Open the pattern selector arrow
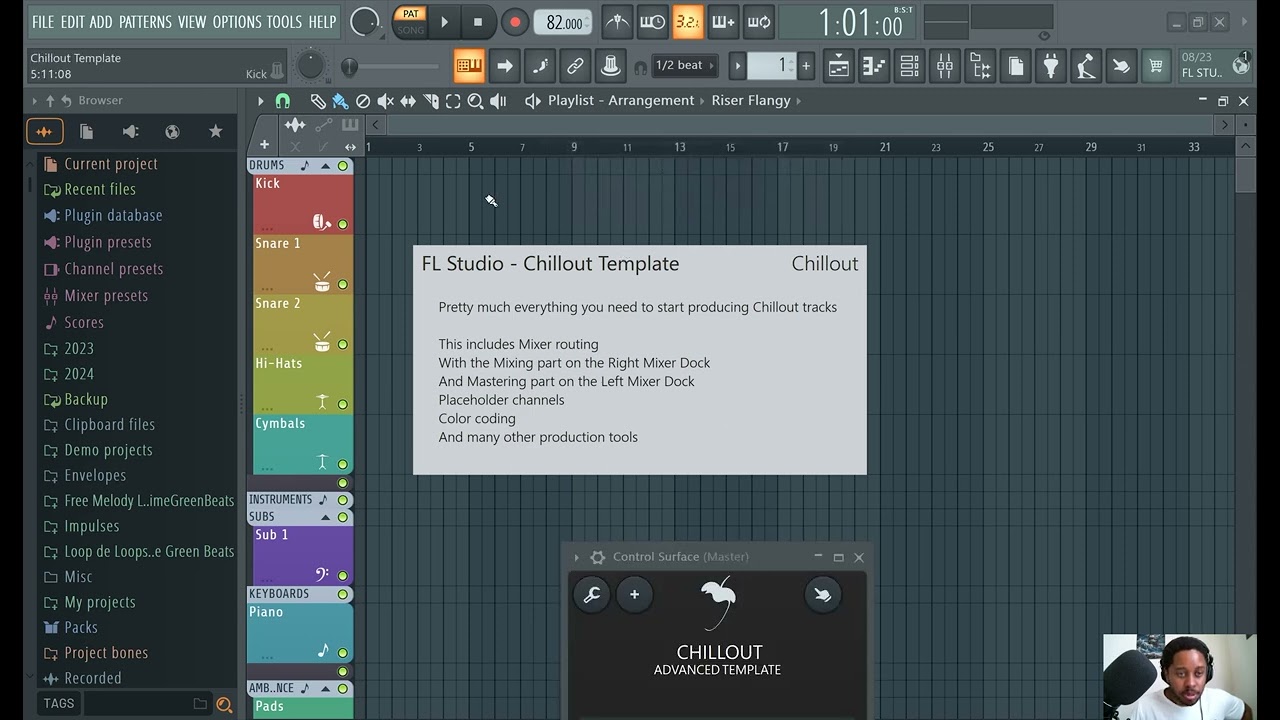1280x720 pixels. [x=738, y=66]
